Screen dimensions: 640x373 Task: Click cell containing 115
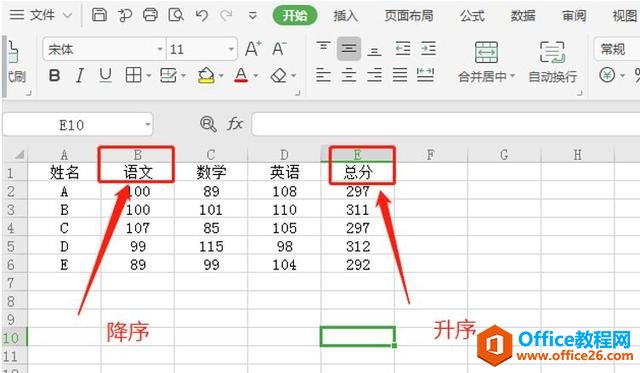211,246
